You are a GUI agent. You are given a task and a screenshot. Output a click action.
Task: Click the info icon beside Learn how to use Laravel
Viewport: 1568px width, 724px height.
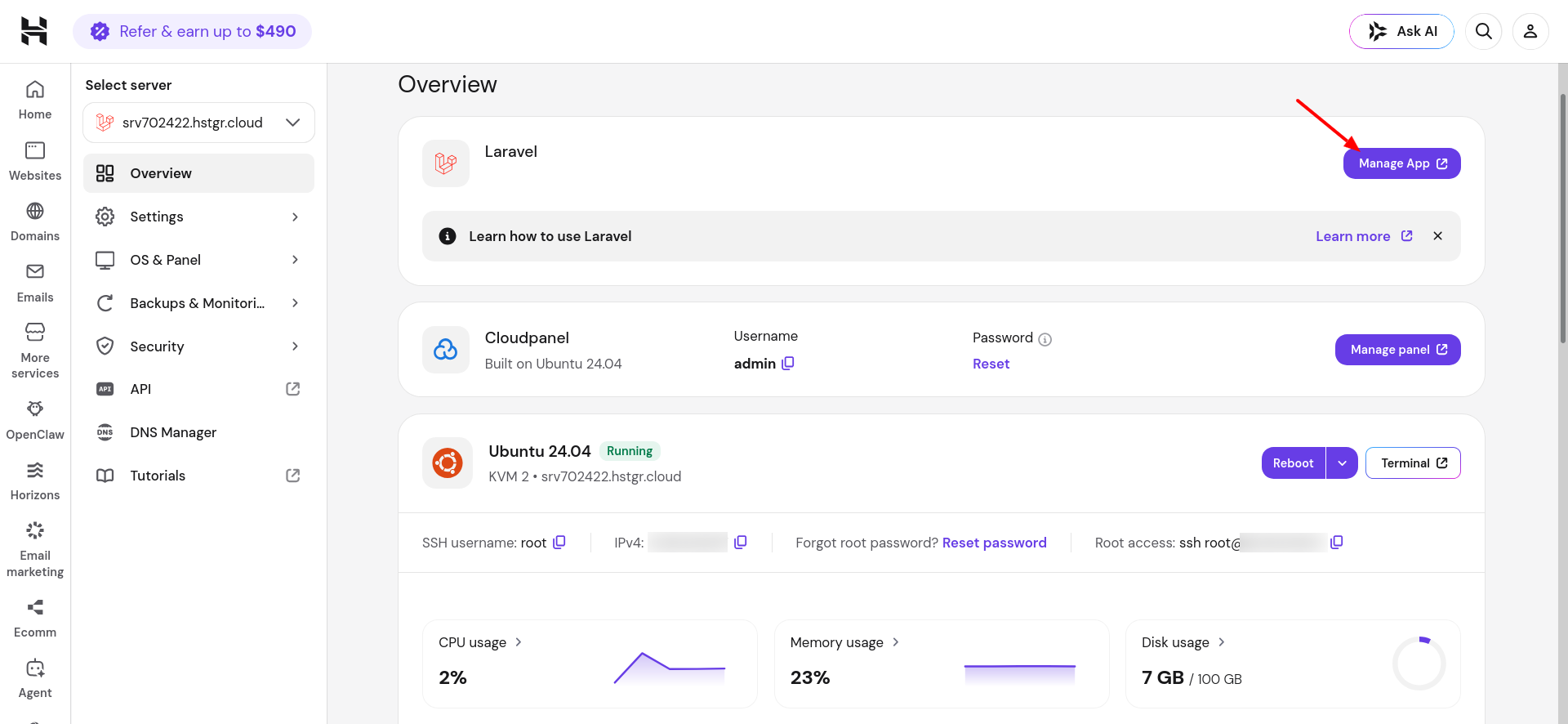448,236
